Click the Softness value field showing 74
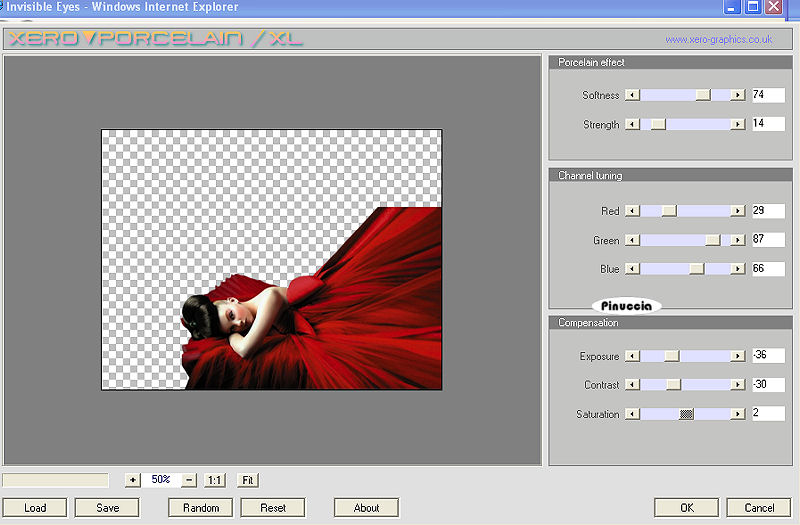Image resolution: width=800 pixels, height=525 pixels. click(x=768, y=95)
